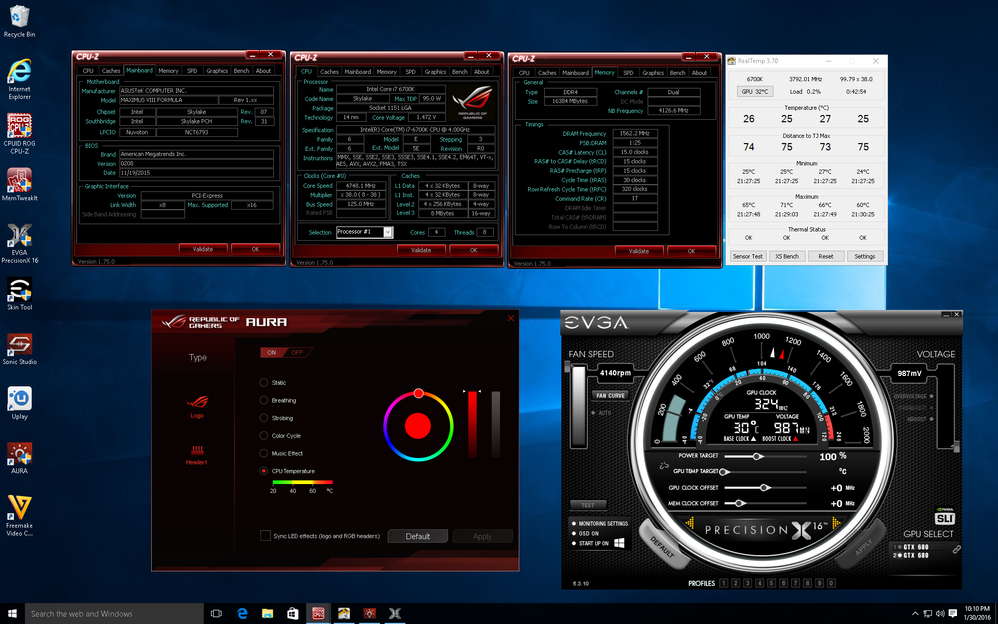Open the Windows Start menu

(12, 614)
